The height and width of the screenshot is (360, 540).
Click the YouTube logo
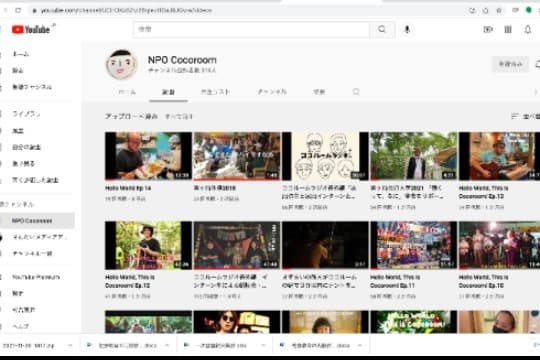[31, 30]
